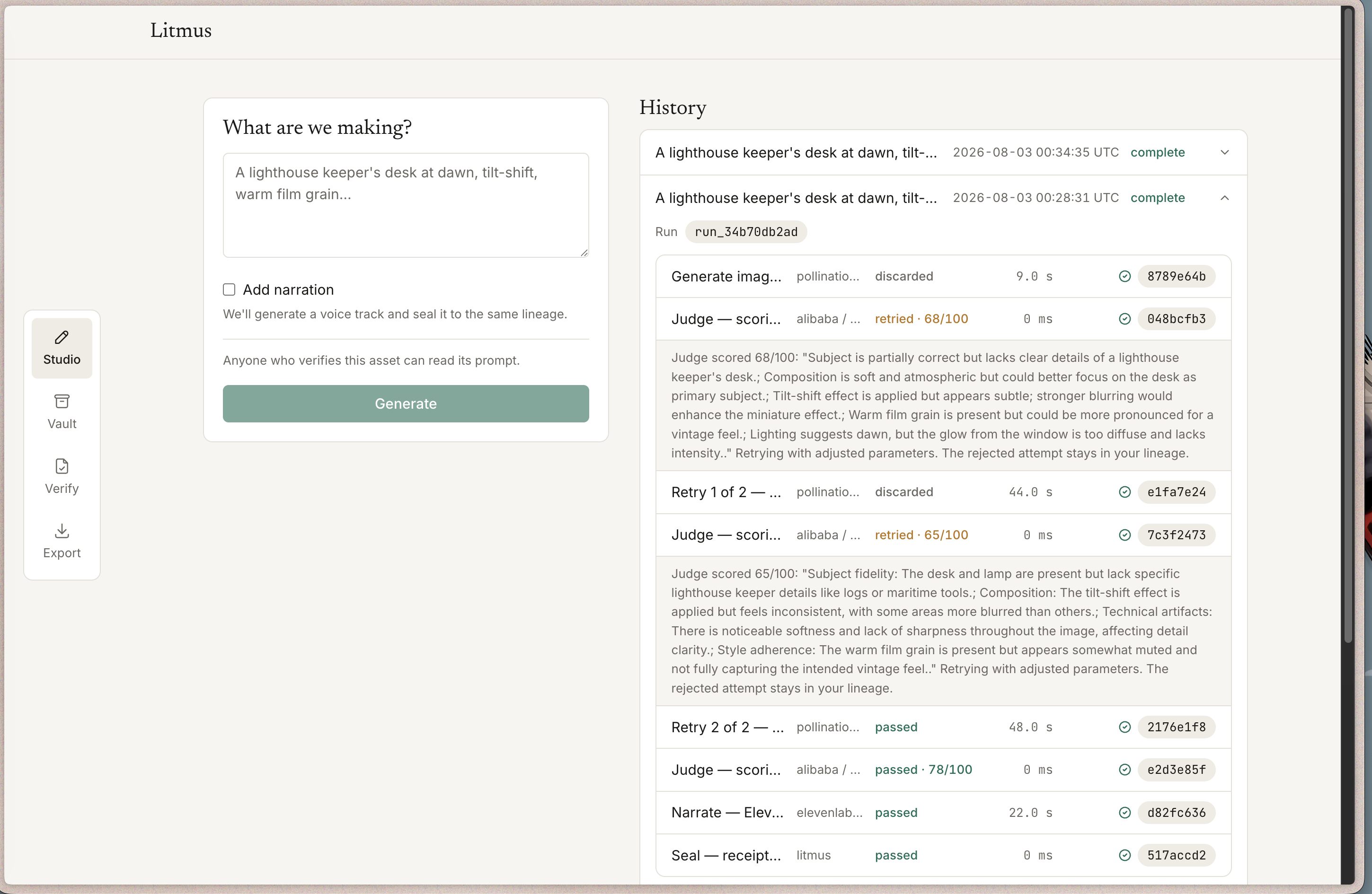The image size is (1372, 894).
Task: Click the '2026-08-03 00:34:35 UTC' timestamp
Action: [1036, 153]
